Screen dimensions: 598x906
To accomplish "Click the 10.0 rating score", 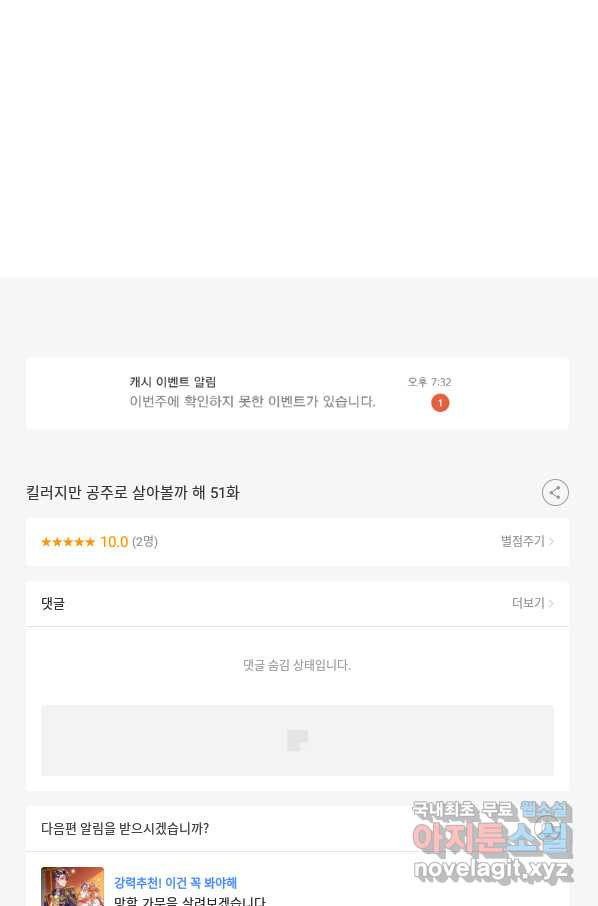I will (x=114, y=542).
